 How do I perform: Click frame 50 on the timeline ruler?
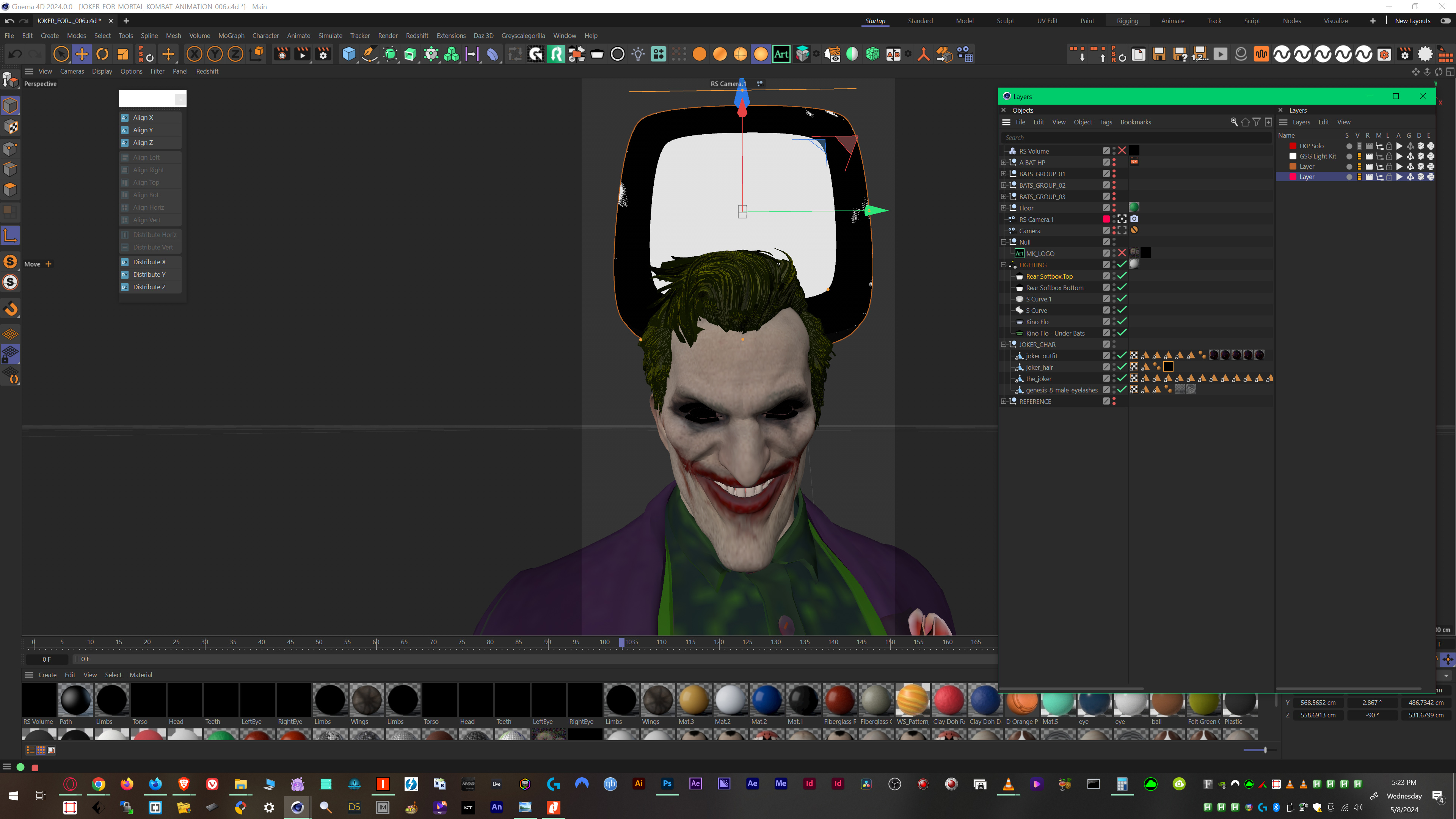[319, 642]
